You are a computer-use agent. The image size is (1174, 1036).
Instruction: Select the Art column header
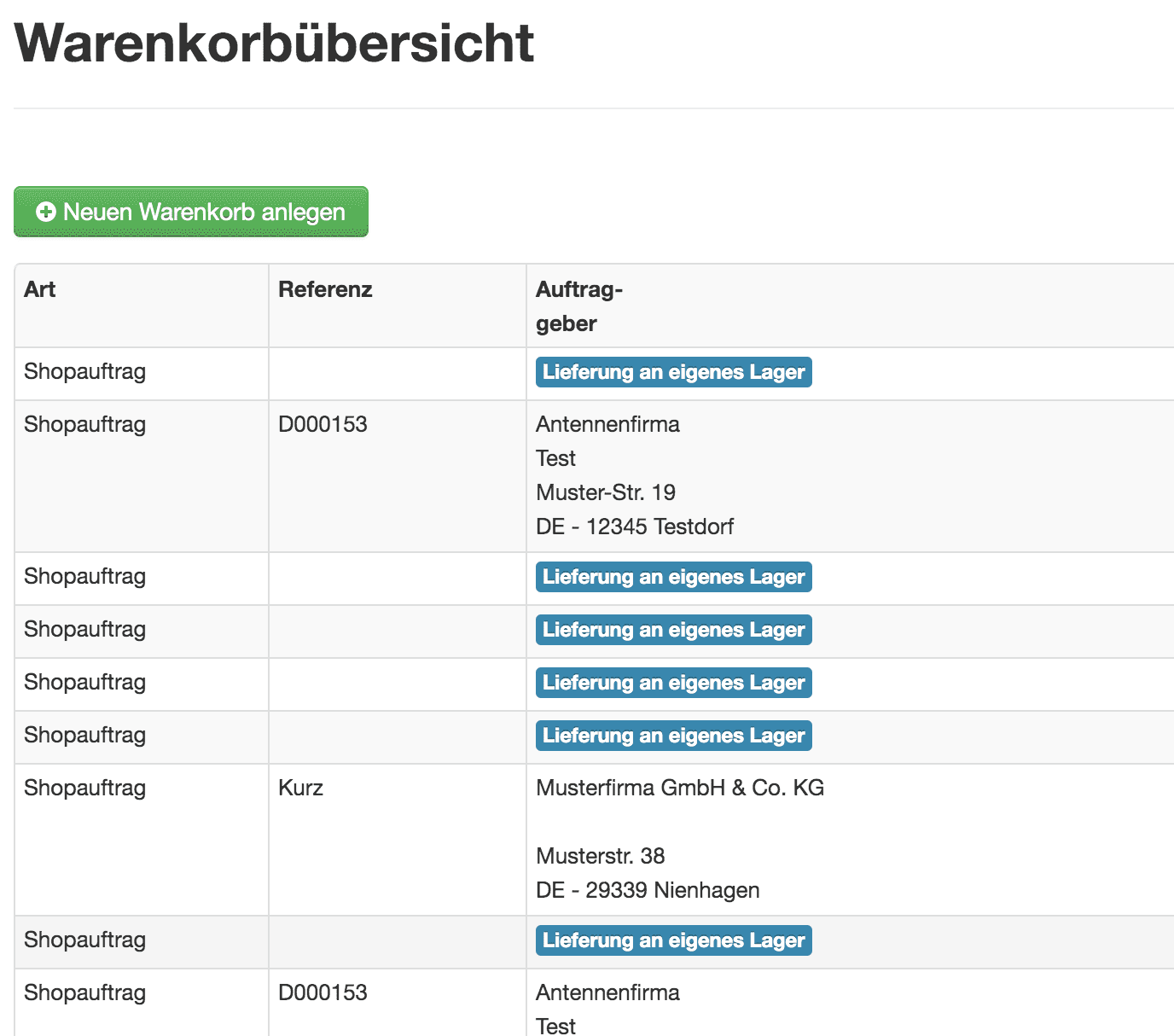(40, 289)
